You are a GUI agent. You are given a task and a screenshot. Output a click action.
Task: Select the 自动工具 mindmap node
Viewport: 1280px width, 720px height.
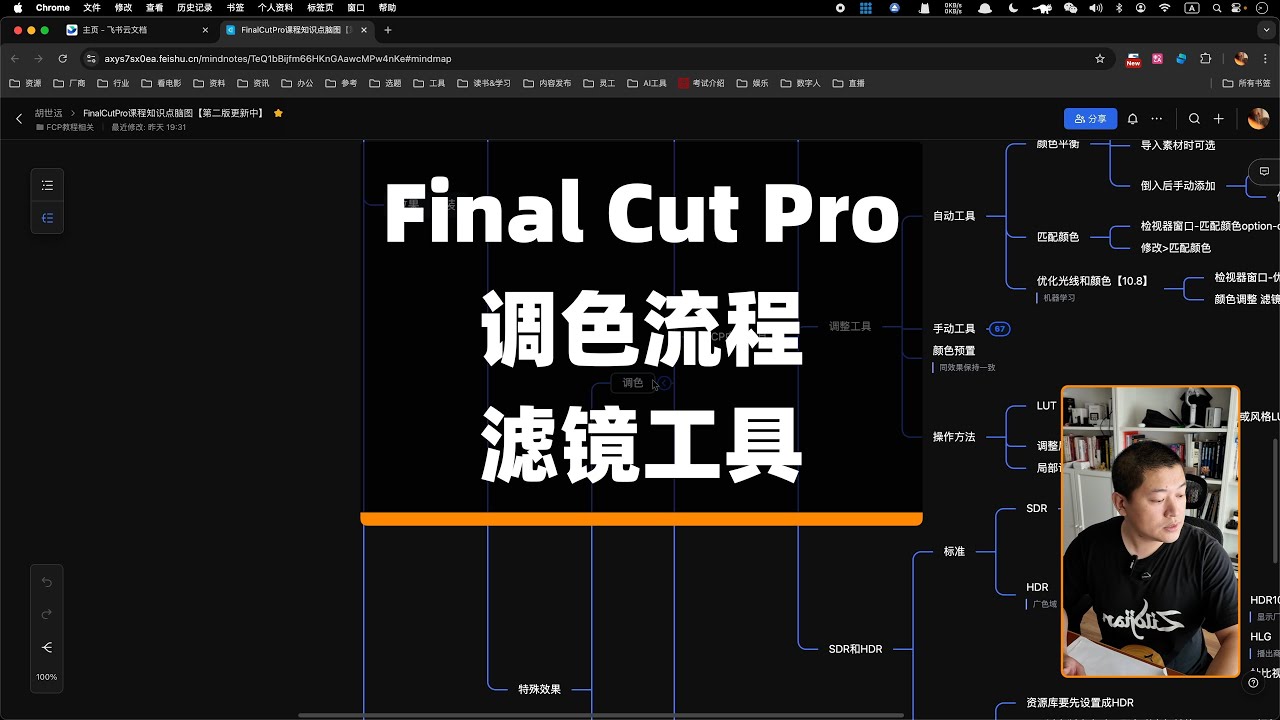954,216
